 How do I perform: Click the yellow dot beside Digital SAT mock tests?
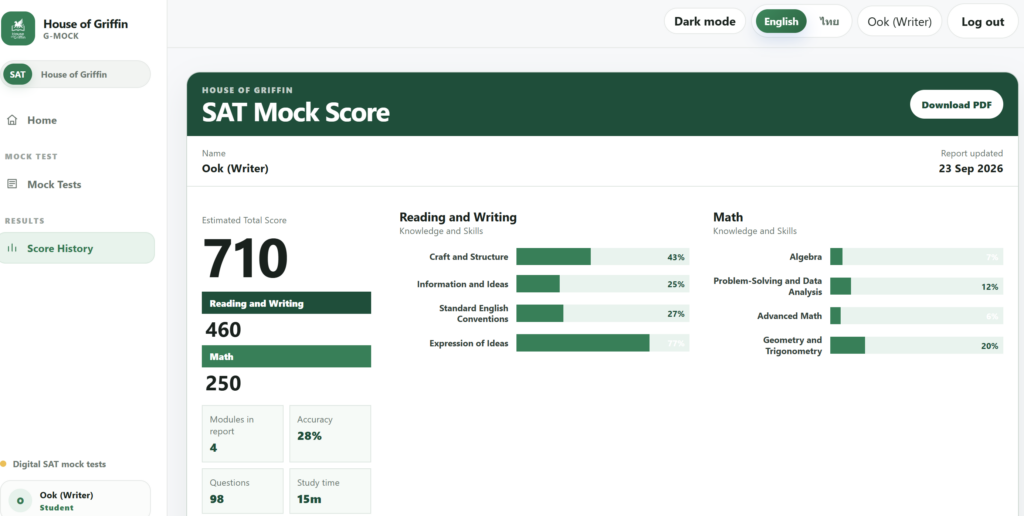tap(3, 464)
